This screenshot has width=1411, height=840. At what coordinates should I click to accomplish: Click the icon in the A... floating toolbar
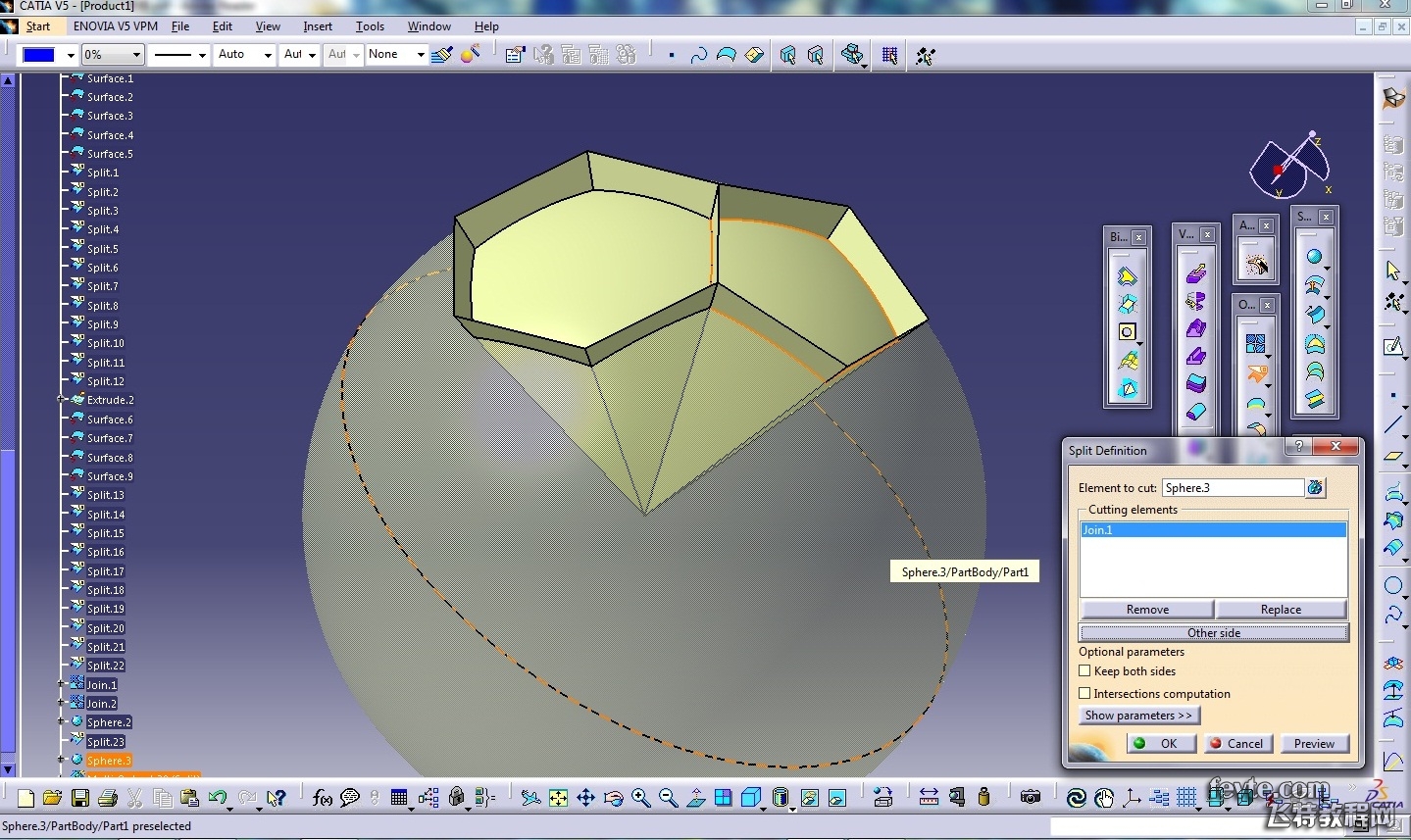tap(1255, 265)
